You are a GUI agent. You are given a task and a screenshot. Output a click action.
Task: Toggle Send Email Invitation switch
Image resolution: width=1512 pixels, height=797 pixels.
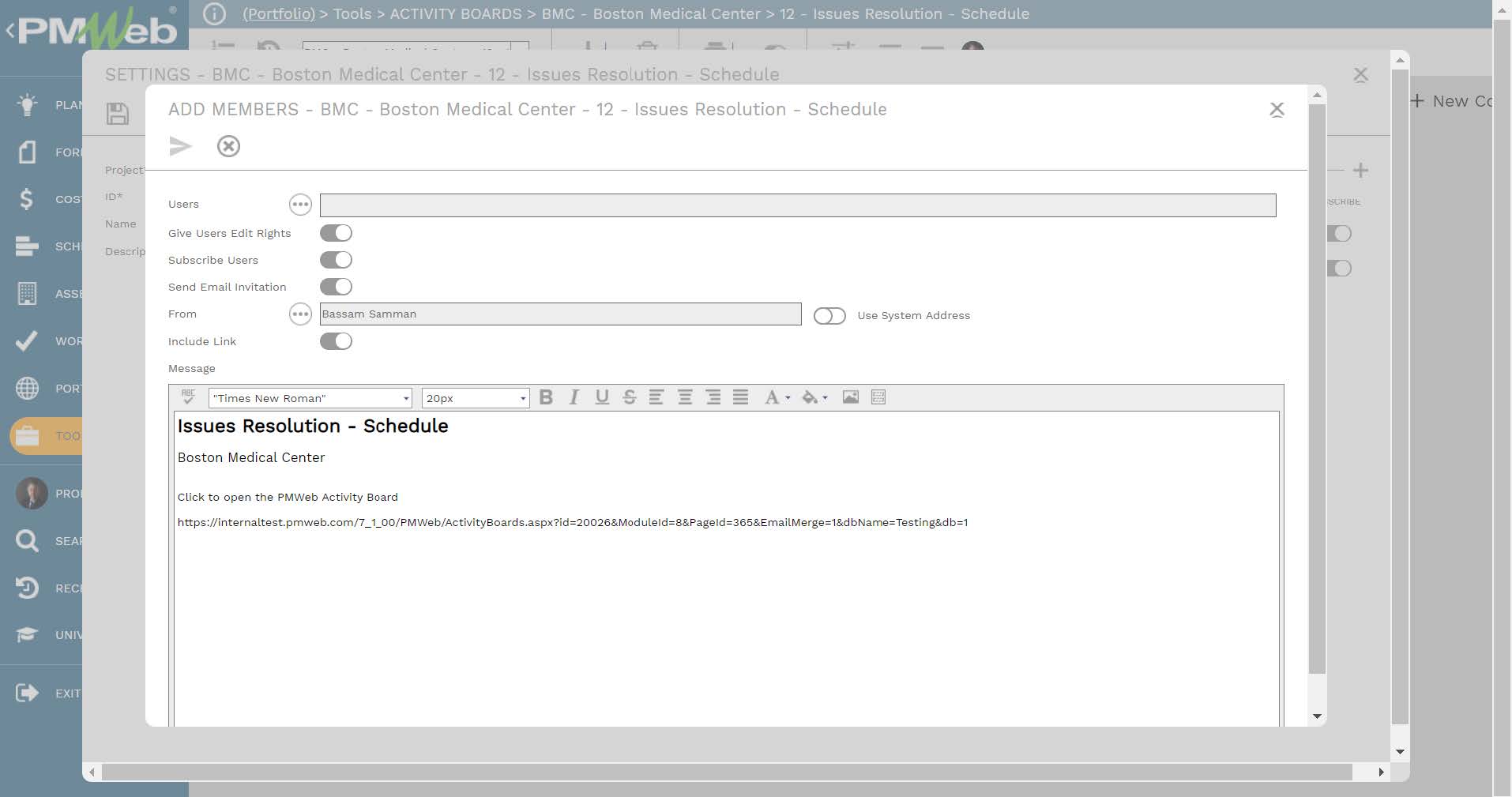[336, 287]
